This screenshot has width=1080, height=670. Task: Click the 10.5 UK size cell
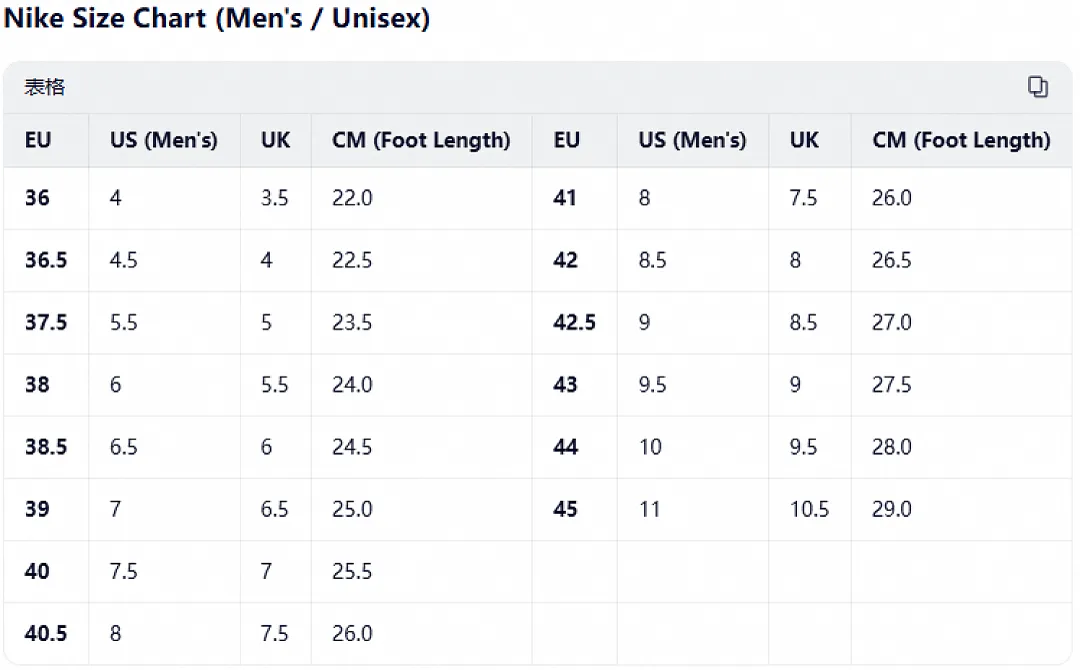(x=809, y=509)
